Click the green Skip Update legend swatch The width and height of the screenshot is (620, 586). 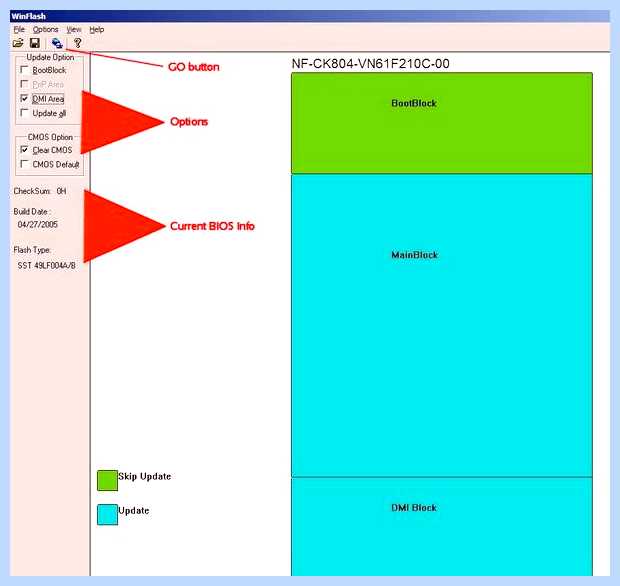tap(108, 480)
